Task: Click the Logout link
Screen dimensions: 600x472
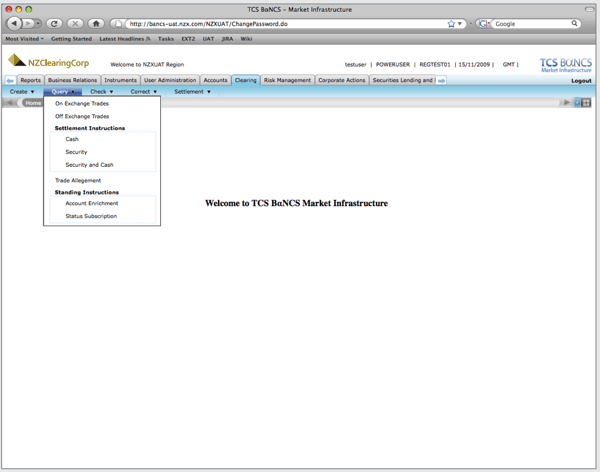Action: coord(581,81)
